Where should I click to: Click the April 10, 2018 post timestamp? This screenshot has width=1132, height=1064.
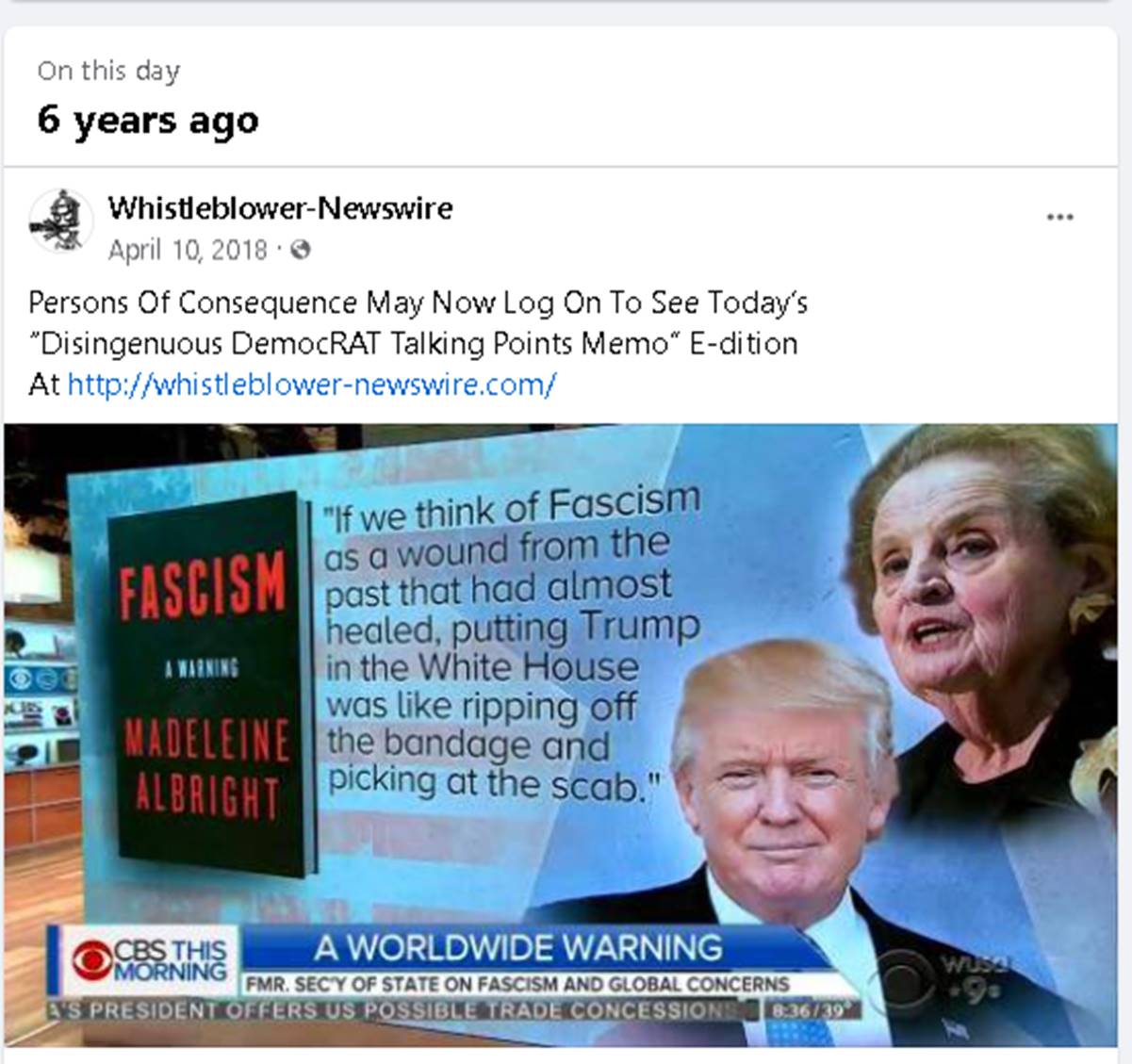[x=188, y=250]
